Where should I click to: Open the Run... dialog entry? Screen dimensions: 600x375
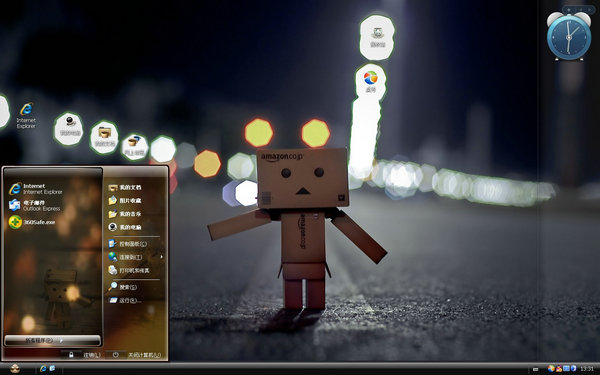point(125,301)
